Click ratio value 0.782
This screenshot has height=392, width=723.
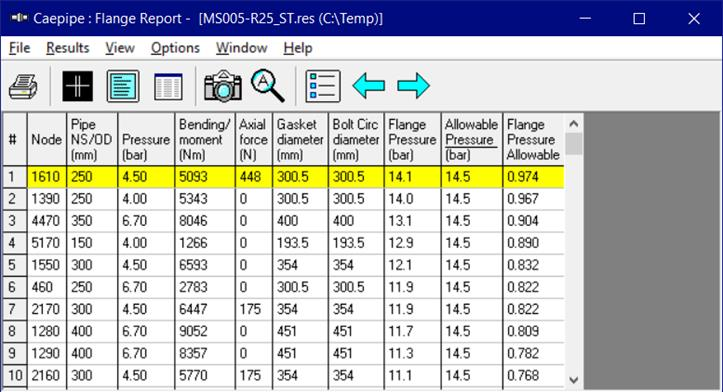pyautogui.click(x=533, y=354)
